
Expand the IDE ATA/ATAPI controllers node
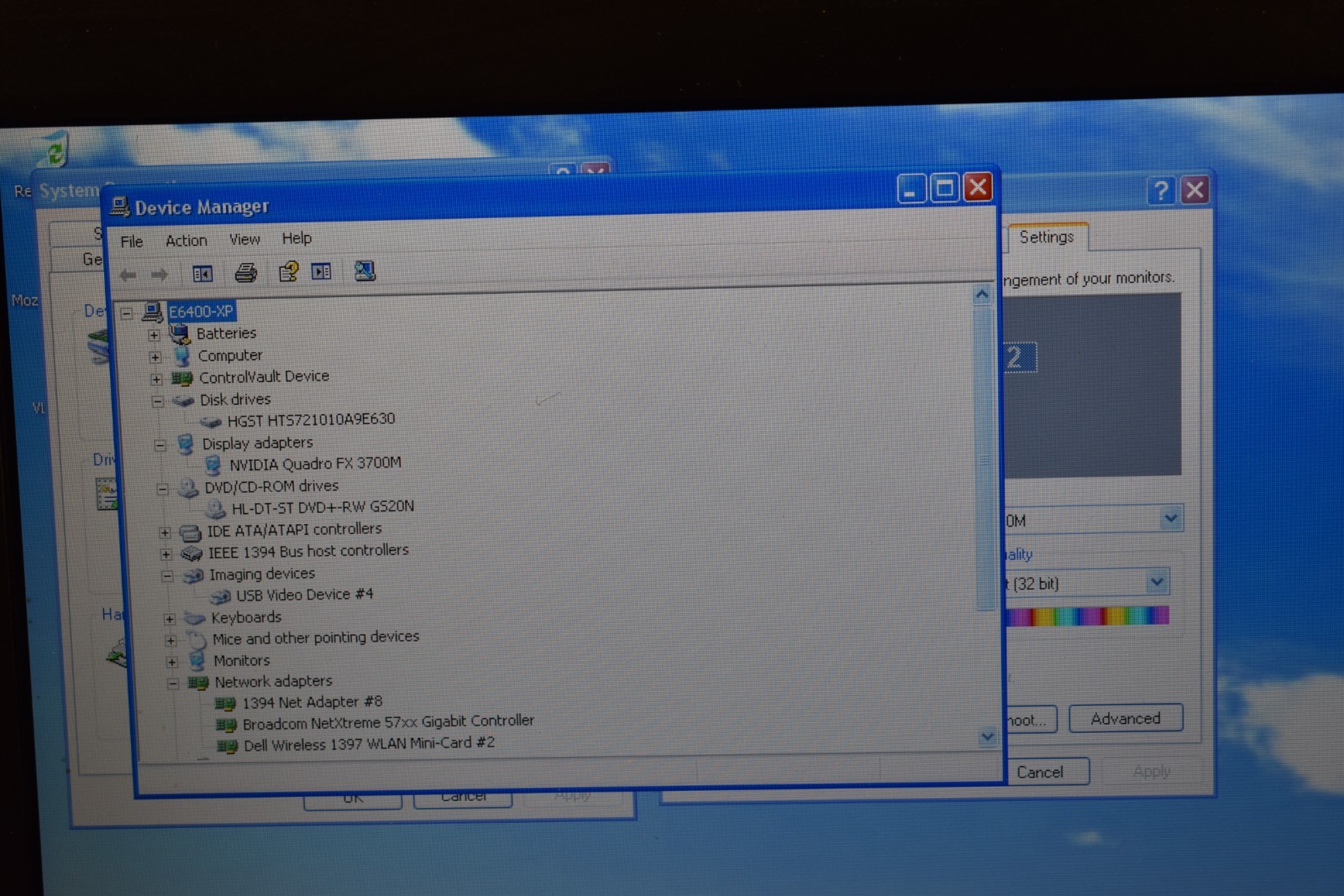coord(165,532)
